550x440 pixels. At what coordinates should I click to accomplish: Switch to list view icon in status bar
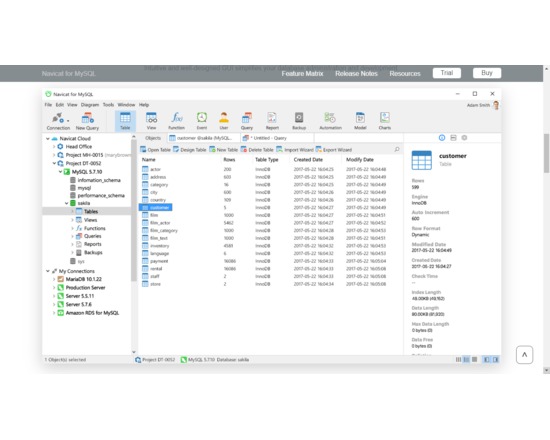pyautogui.click(x=458, y=360)
